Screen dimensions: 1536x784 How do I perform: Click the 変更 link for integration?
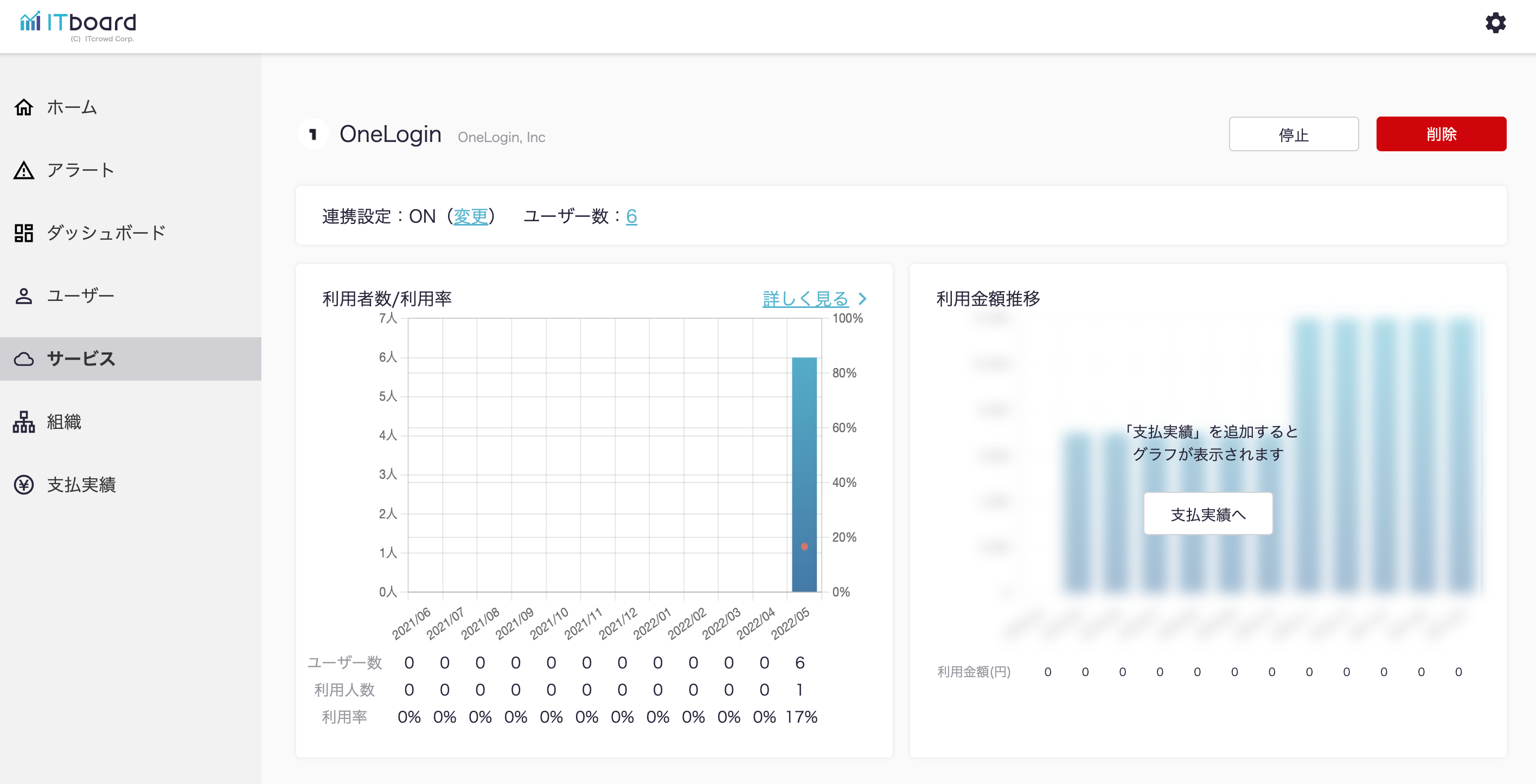point(470,216)
